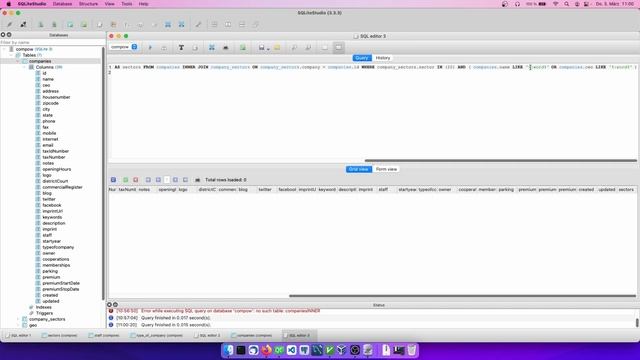Click the right blue grid icon in main toolbar
This screenshot has height=360, width=640.
pyautogui.click(x=181, y=24)
